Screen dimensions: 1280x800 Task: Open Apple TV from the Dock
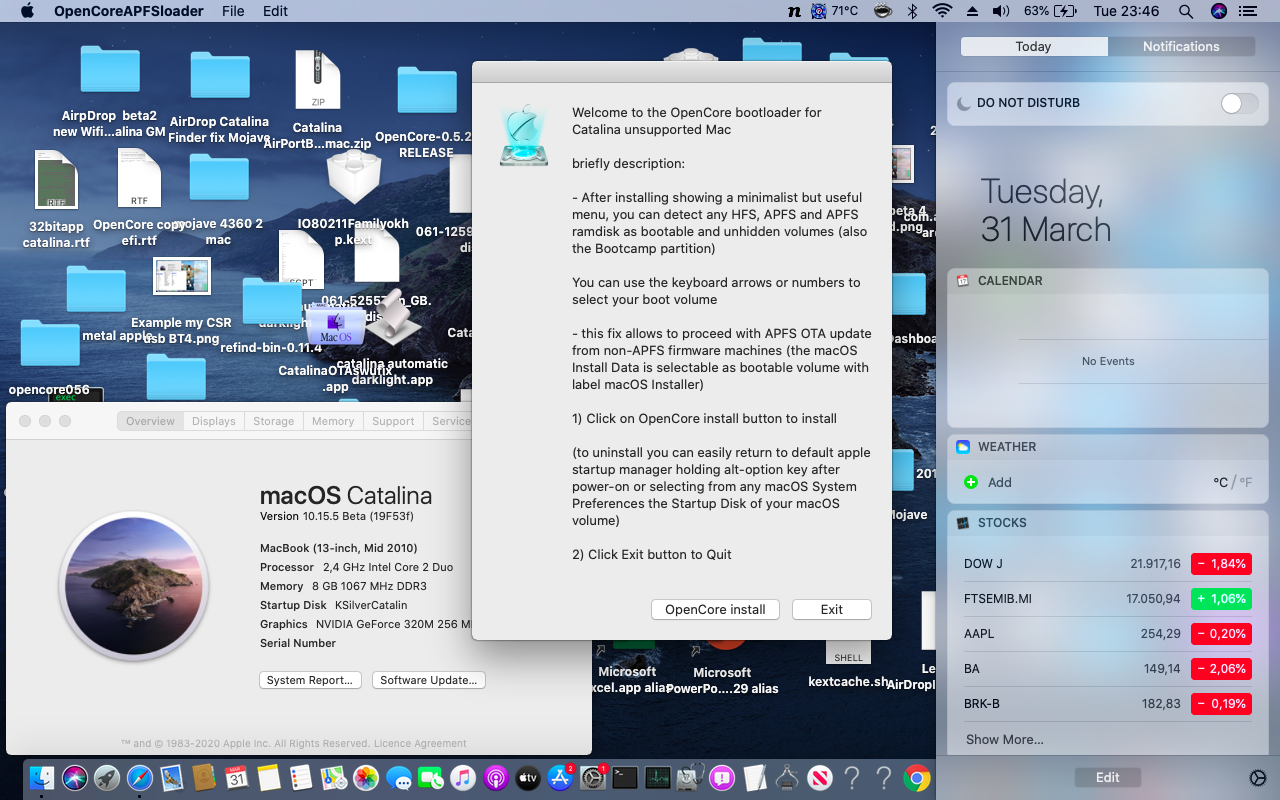point(528,777)
